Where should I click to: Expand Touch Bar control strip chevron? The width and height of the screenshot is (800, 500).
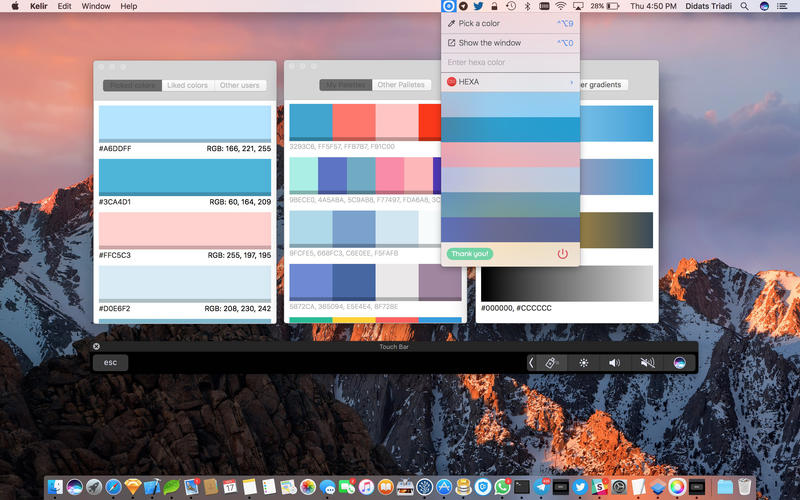[x=531, y=363]
